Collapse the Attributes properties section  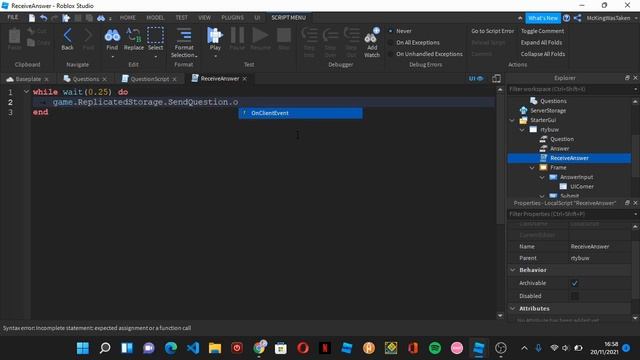(x=513, y=309)
